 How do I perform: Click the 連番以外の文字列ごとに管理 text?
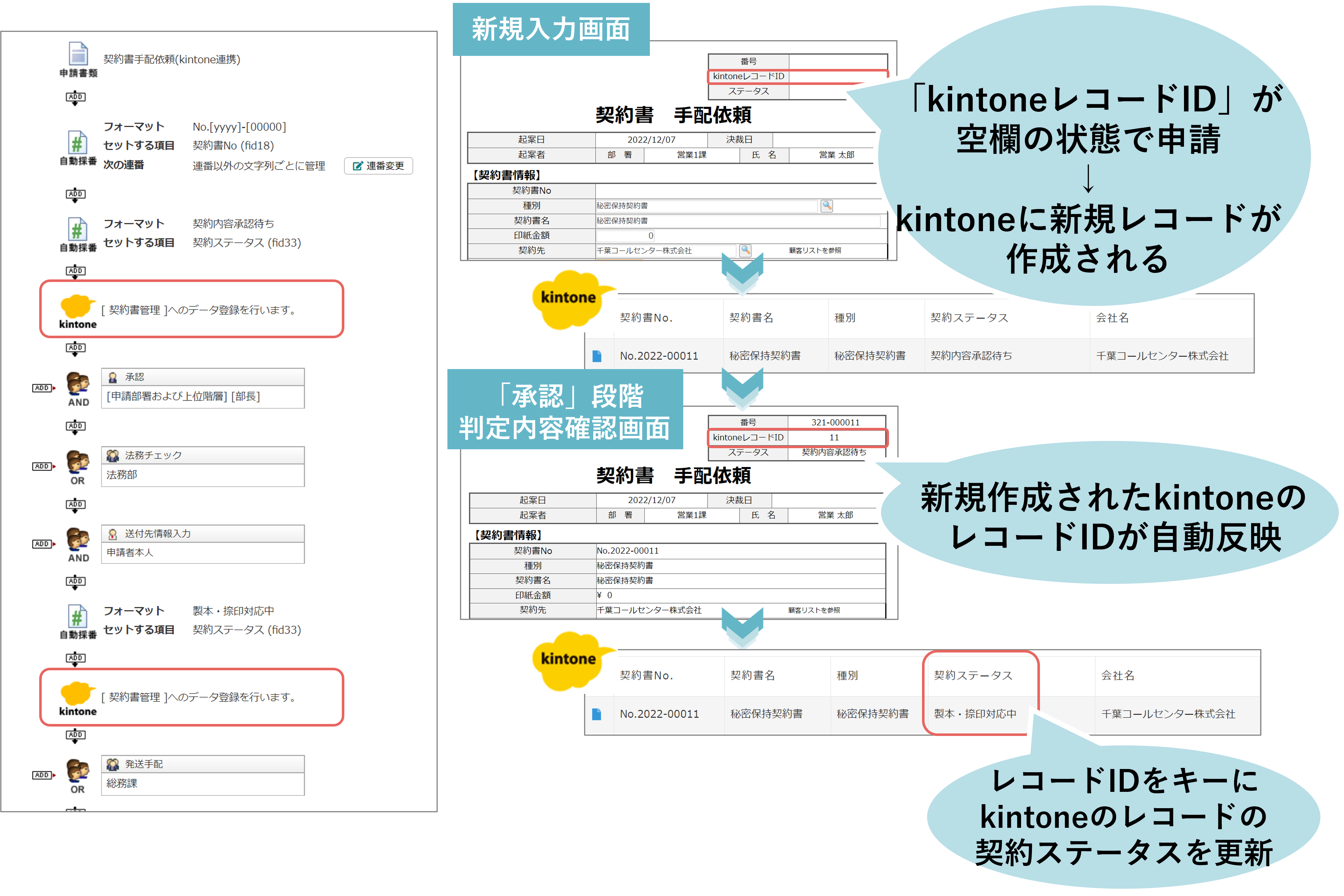coord(259,166)
